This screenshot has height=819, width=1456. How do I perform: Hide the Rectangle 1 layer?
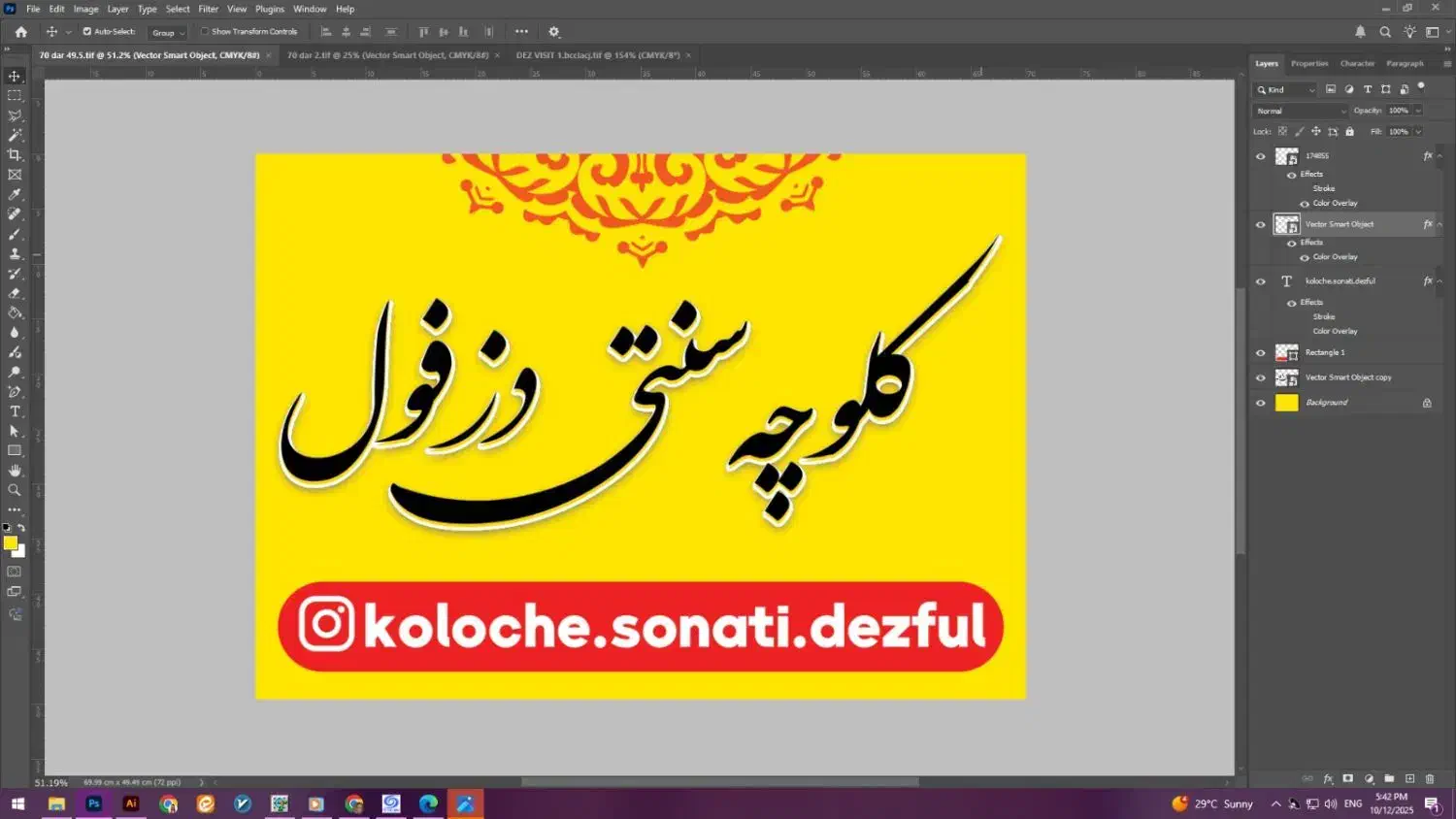click(x=1261, y=352)
